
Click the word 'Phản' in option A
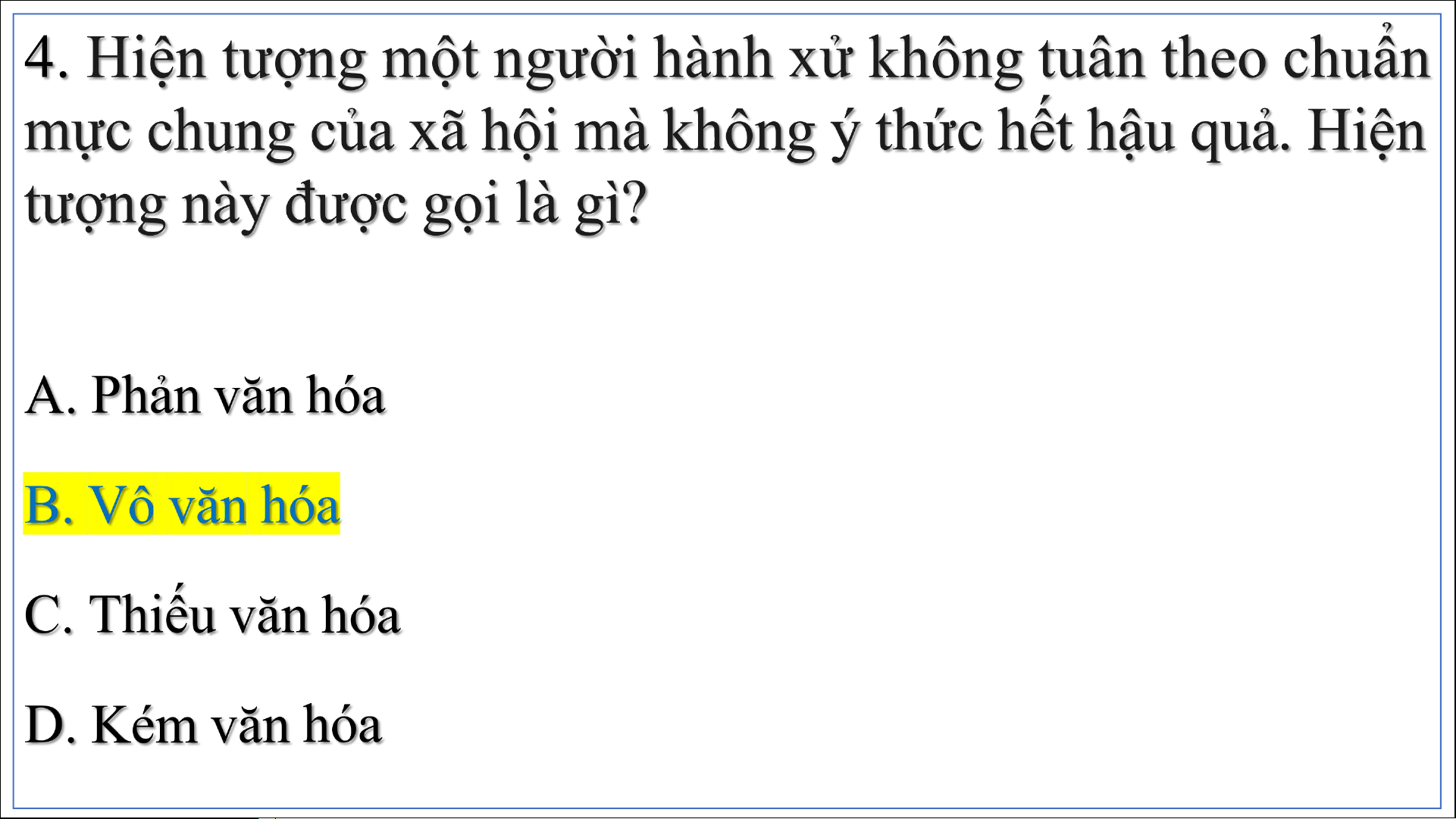pyautogui.click(x=146, y=395)
